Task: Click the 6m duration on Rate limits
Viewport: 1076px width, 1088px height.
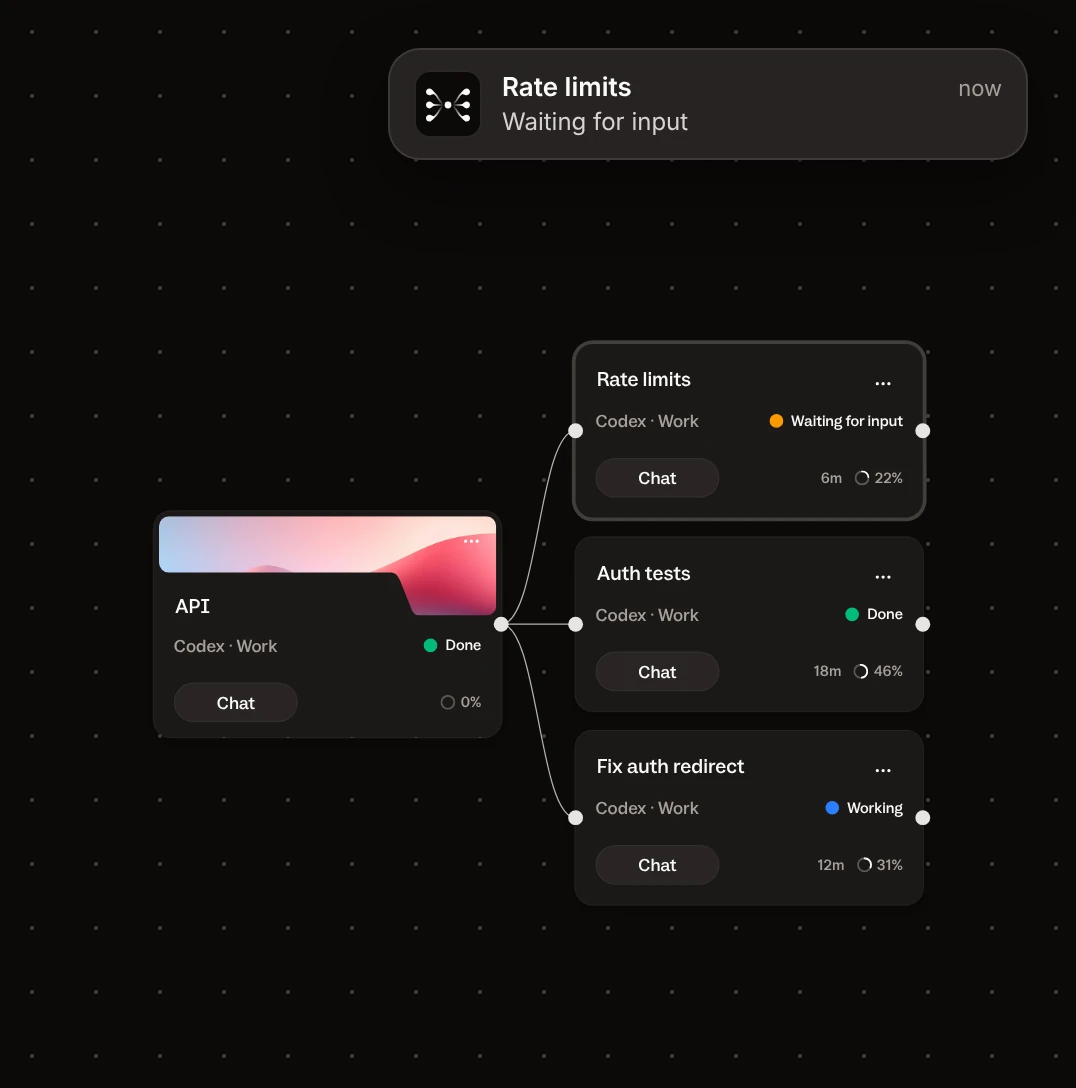Action: pyautogui.click(x=831, y=478)
